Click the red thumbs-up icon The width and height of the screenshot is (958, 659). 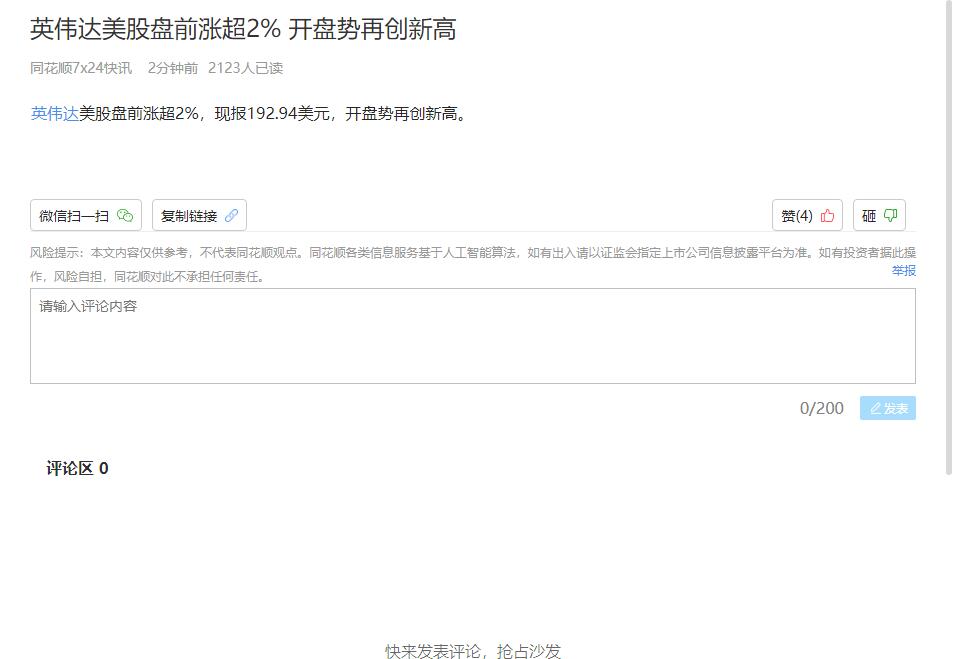tap(827, 216)
